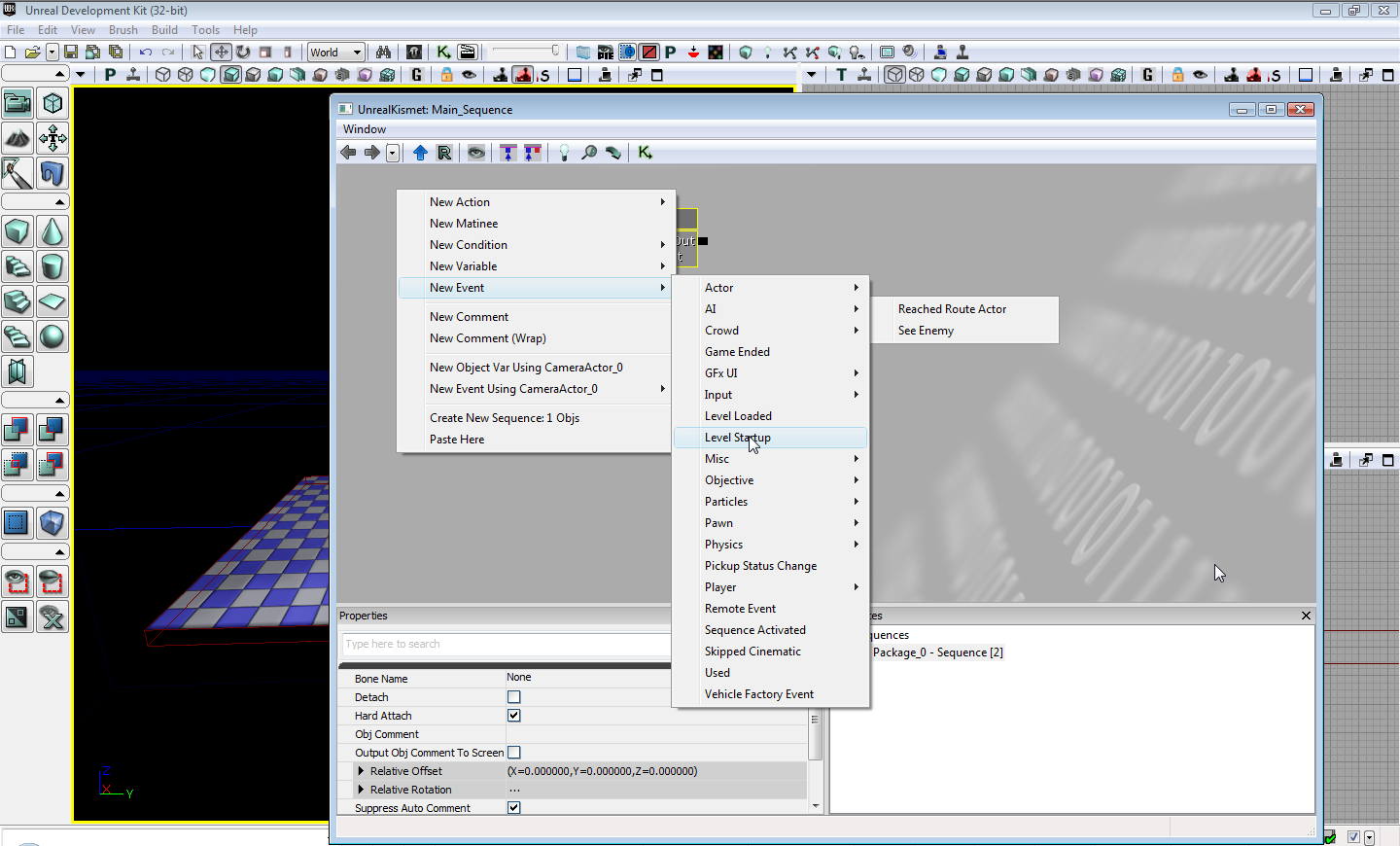Viewport: 1400px width, 846px height.
Task: Toggle Game View G in left viewport
Action: pos(417,75)
